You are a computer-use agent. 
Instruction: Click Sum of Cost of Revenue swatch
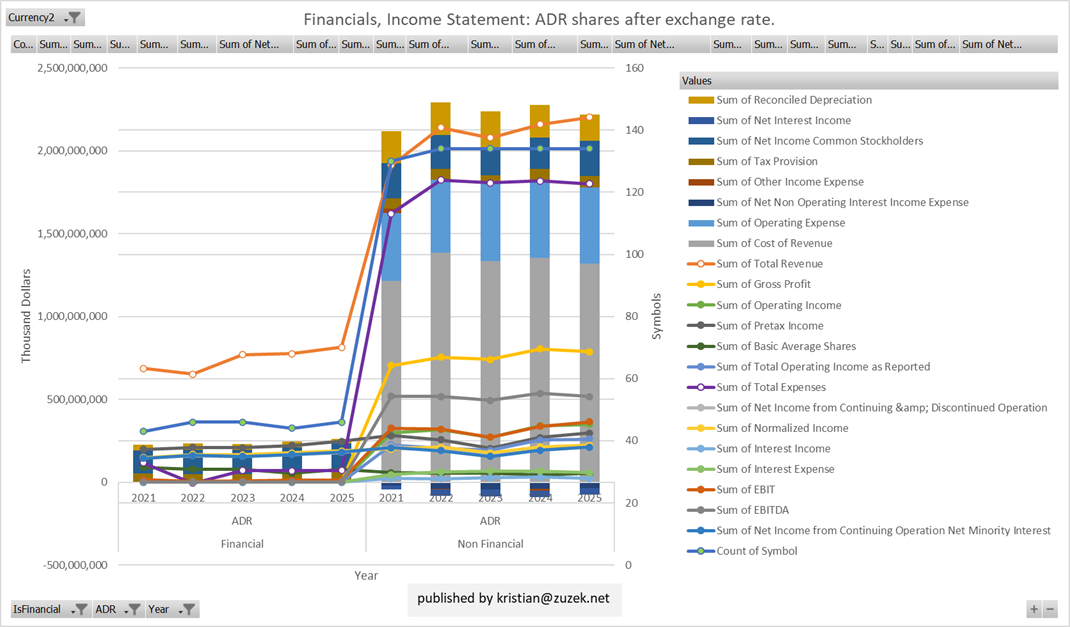[x=701, y=244]
